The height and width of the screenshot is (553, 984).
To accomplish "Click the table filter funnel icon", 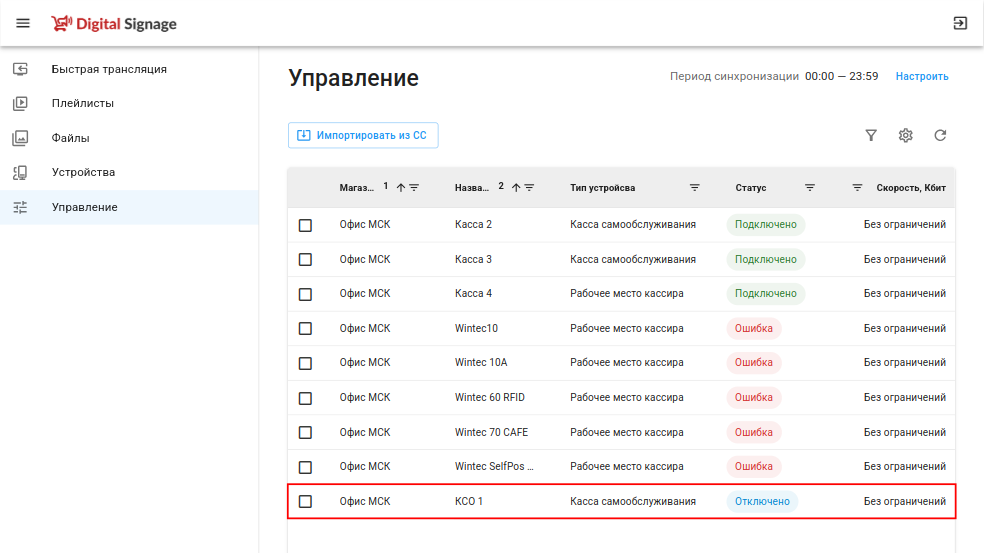I will [871, 135].
